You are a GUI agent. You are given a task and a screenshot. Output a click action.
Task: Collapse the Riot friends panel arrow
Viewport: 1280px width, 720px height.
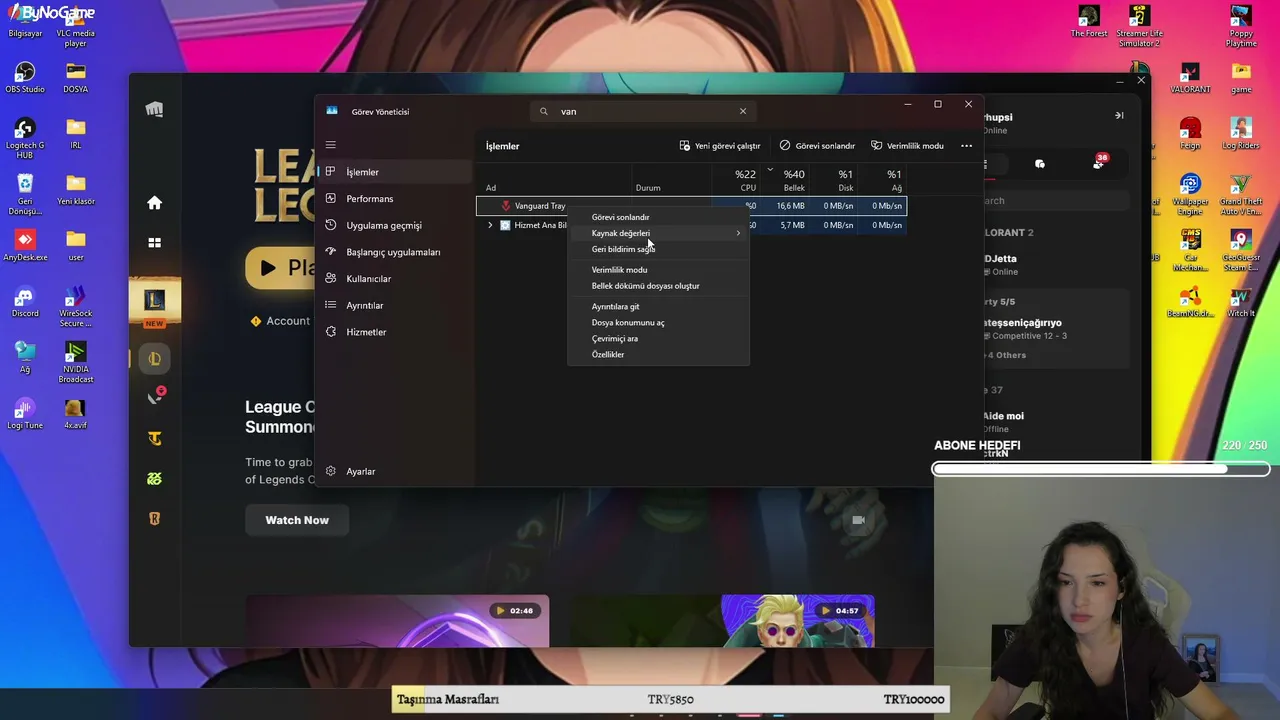[1119, 115]
